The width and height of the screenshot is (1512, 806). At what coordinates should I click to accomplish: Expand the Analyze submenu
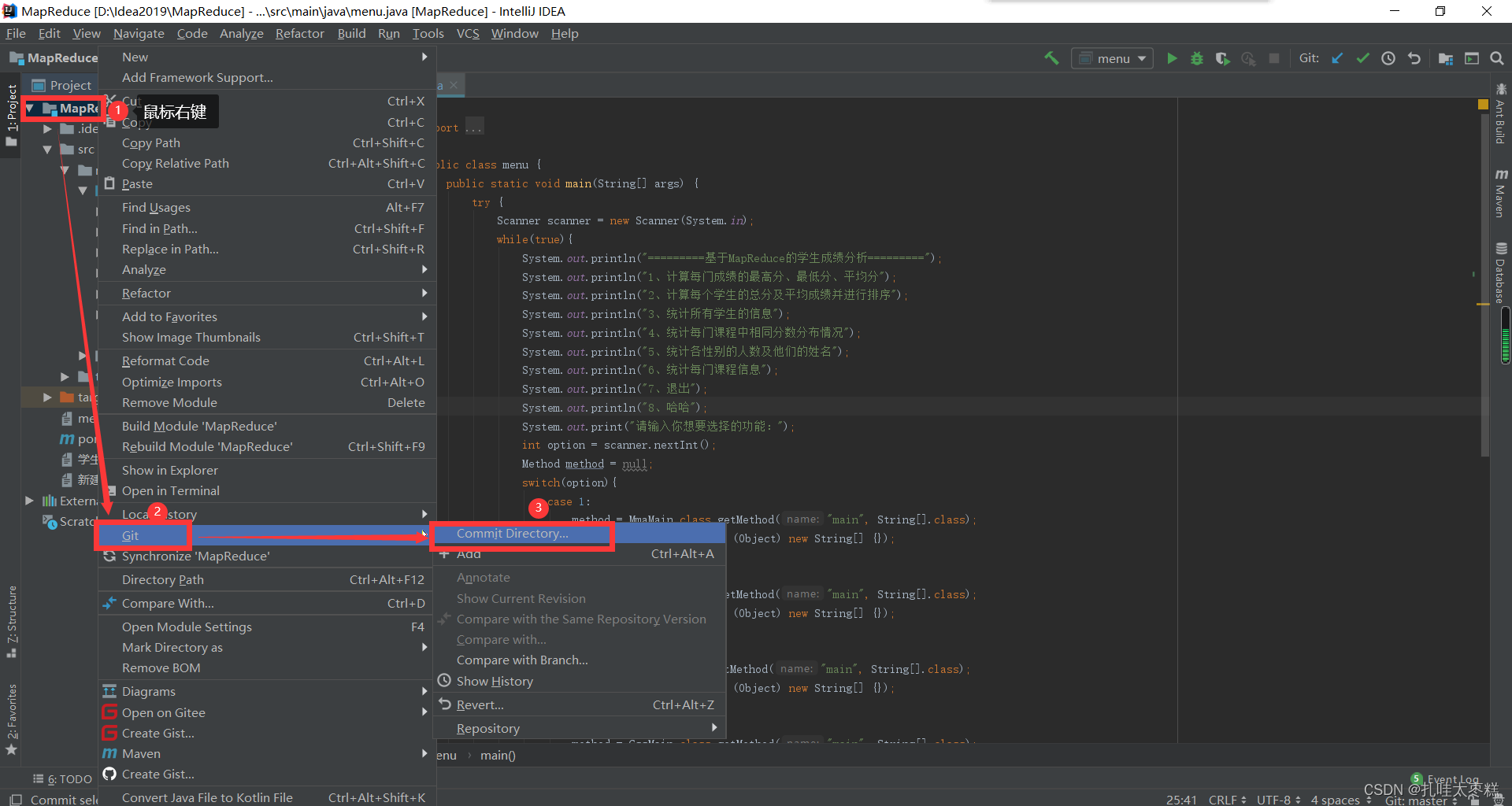pos(268,269)
